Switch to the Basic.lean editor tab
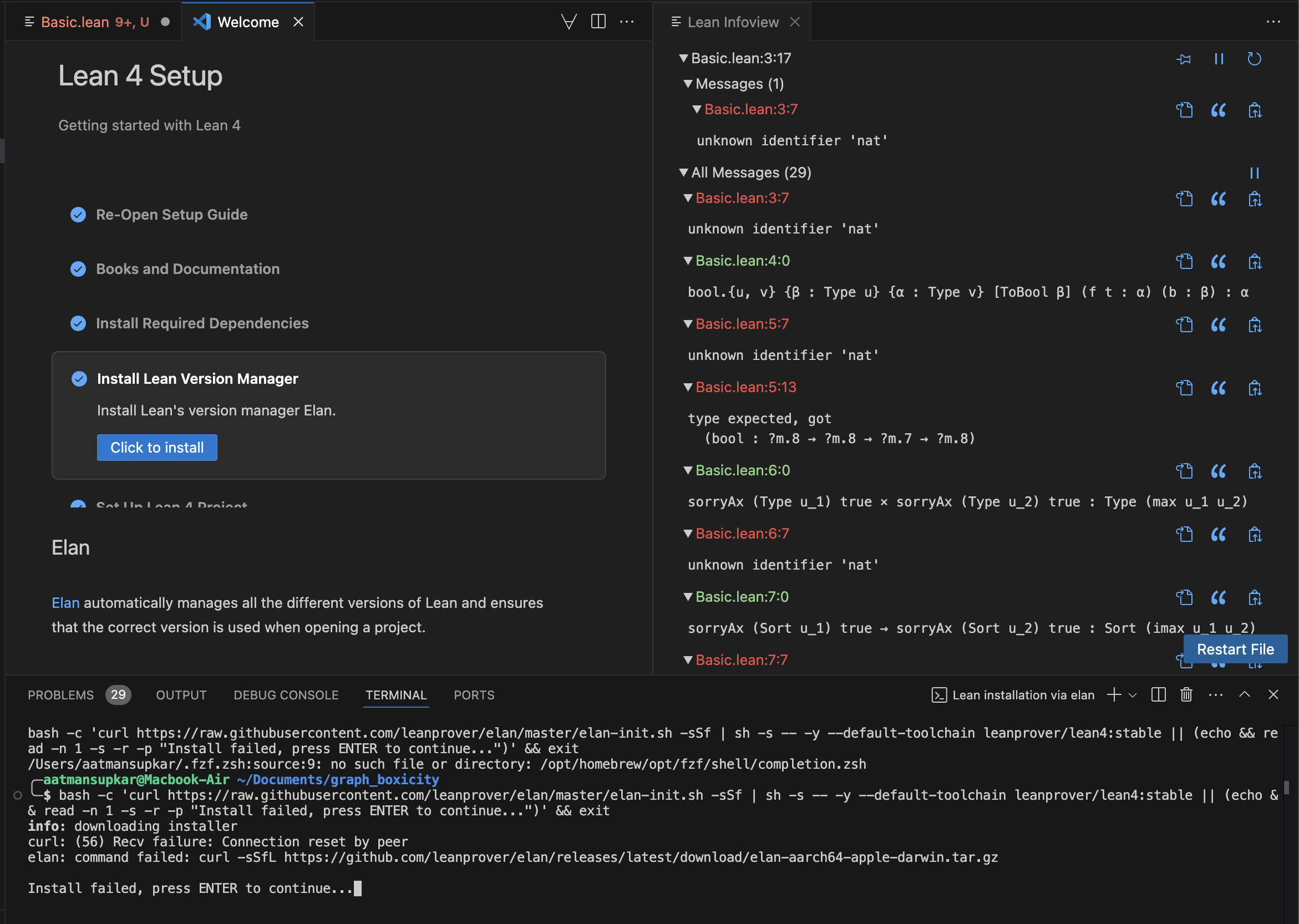 [95, 22]
